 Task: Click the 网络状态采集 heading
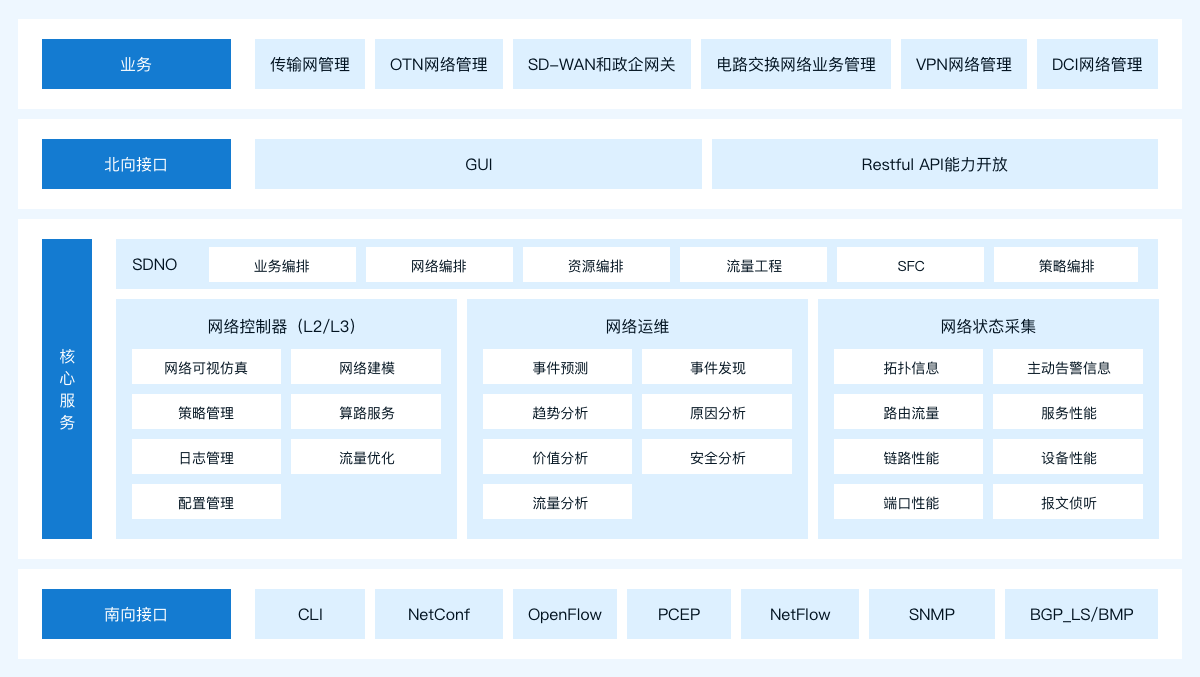coord(988,326)
